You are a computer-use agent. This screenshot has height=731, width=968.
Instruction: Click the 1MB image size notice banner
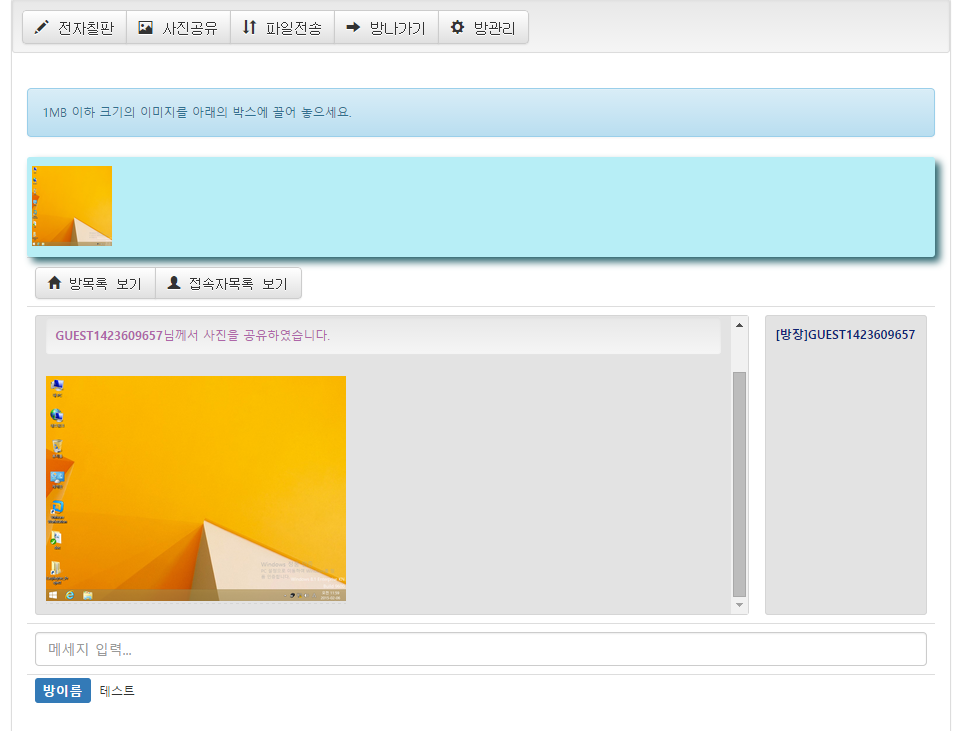(x=480, y=112)
